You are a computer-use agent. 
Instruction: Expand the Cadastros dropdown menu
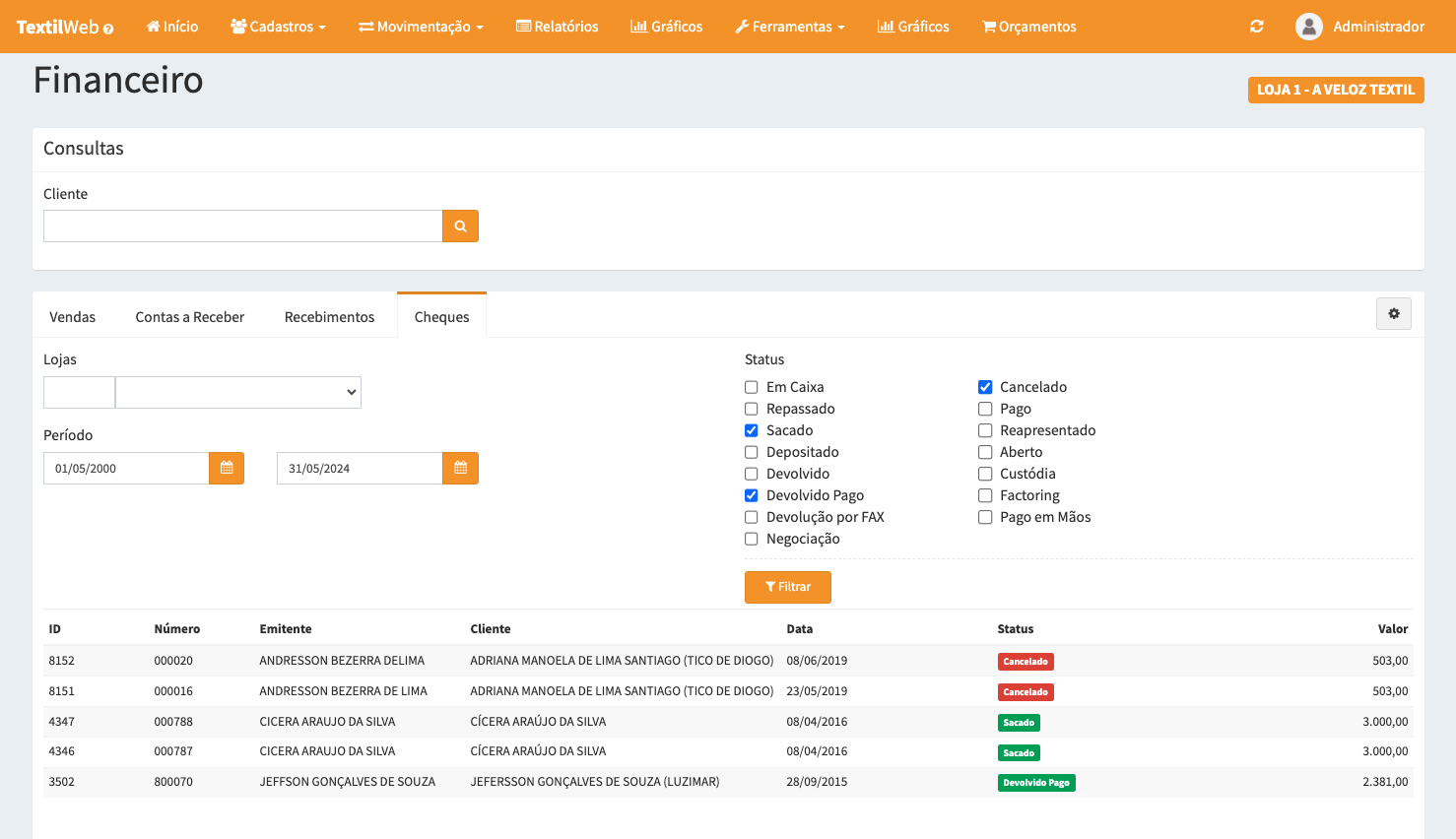click(x=278, y=27)
